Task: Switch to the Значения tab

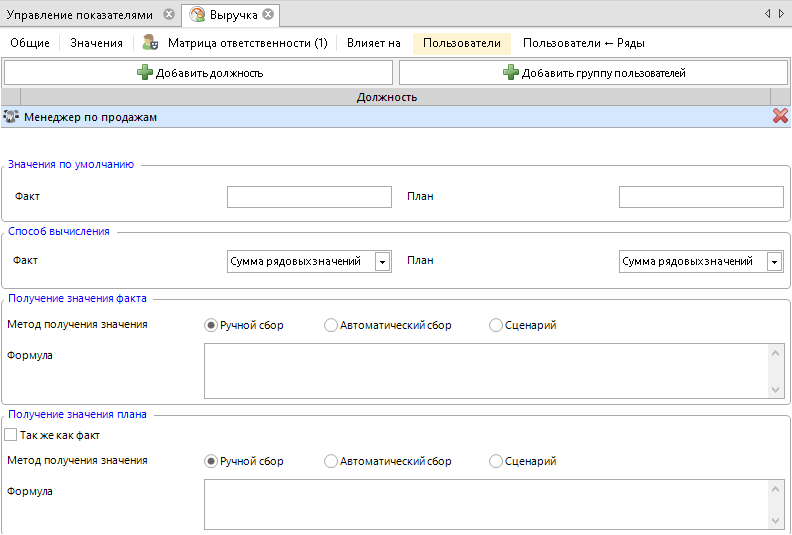Action: pyautogui.click(x=96, y=43)
